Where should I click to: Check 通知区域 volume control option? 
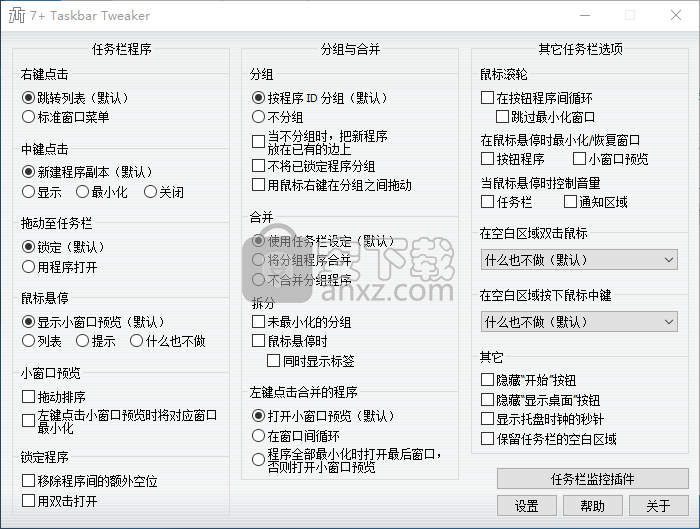pos(596,202)
